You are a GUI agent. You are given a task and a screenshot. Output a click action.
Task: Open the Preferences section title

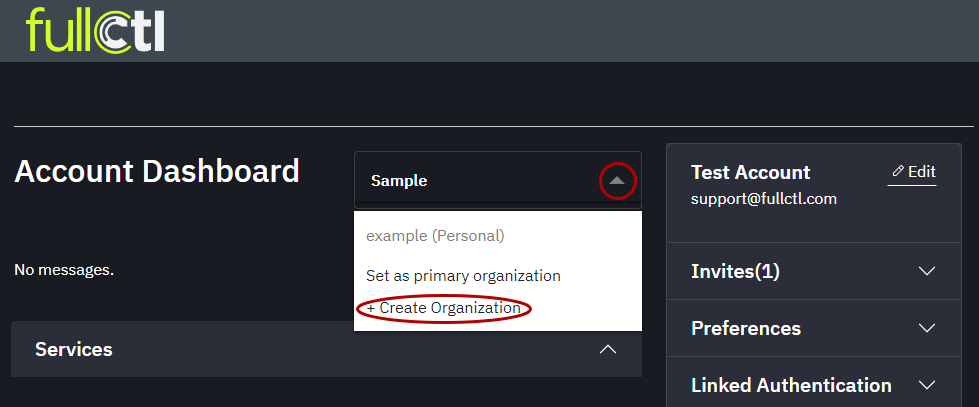746,328
